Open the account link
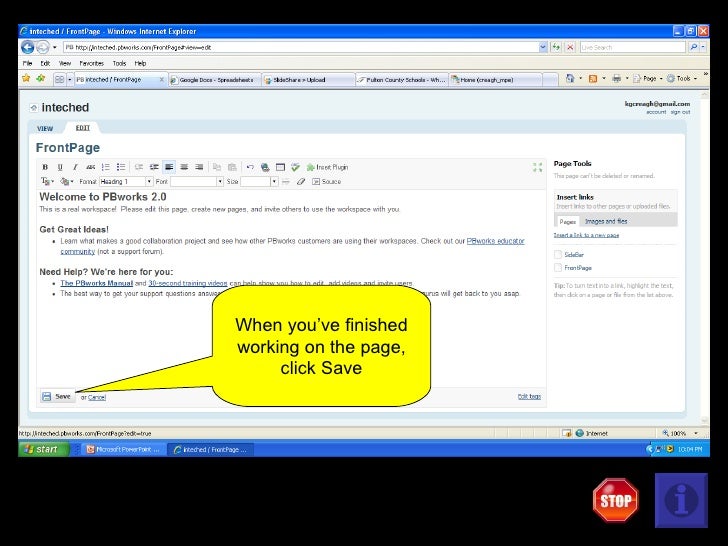This screenshot has height=546, width=728. coord(656,112)
